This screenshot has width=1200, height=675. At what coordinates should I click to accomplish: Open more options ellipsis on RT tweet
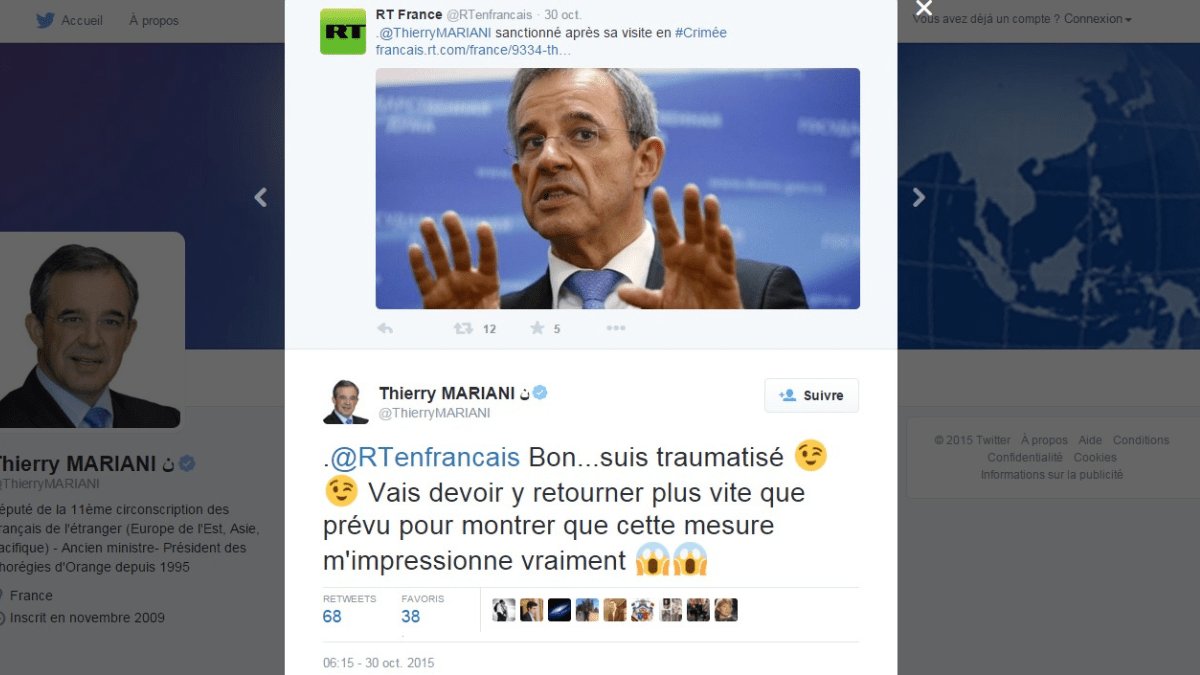(x=615, y=328)
